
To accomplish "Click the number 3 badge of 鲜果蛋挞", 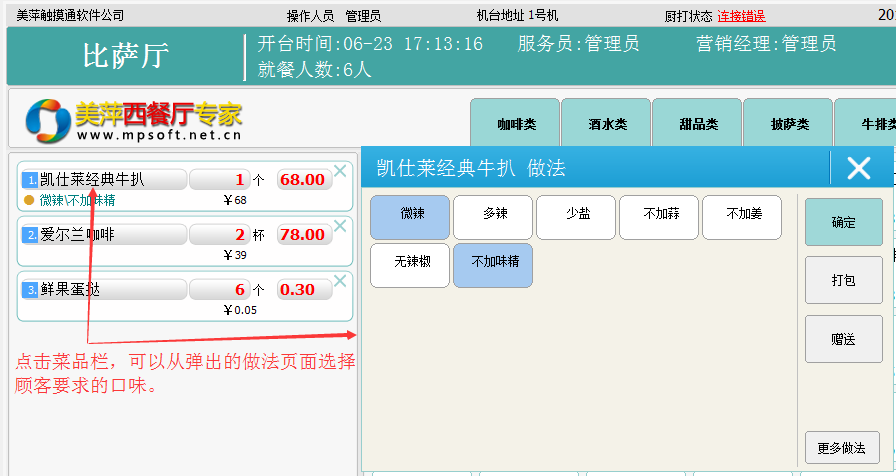I will pos(31,290).
